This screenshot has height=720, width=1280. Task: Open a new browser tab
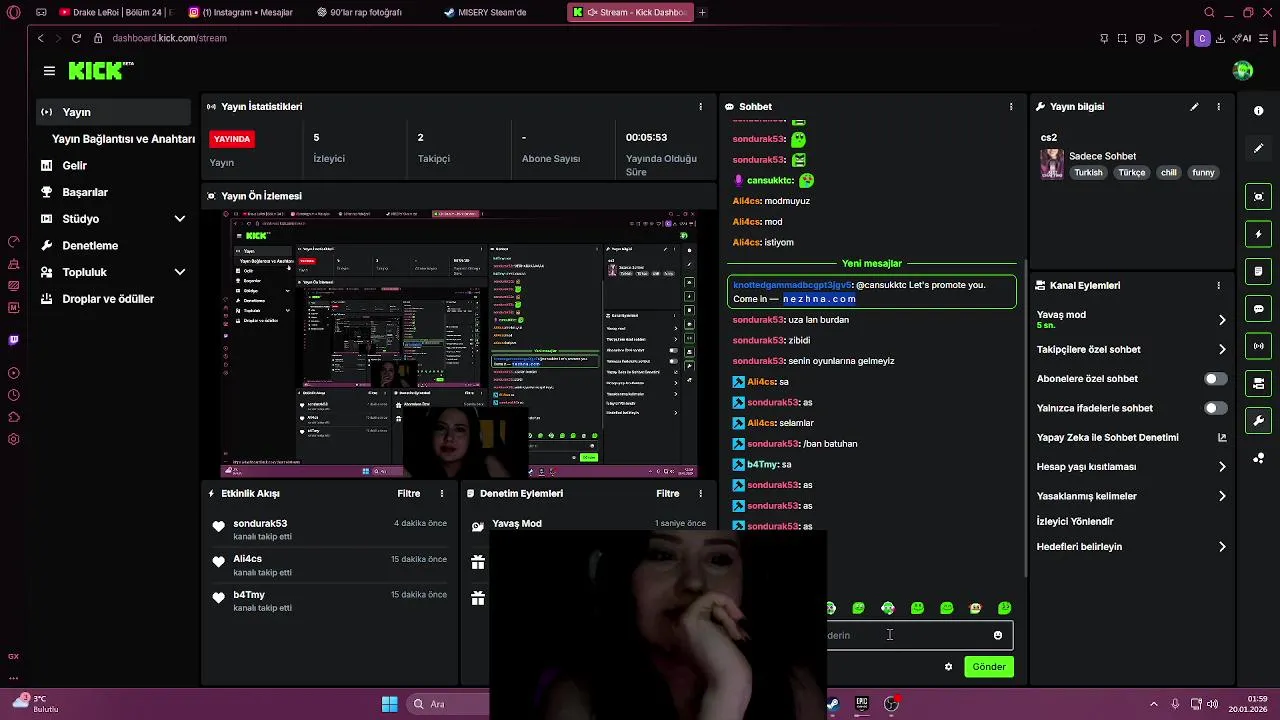point(702,12)
